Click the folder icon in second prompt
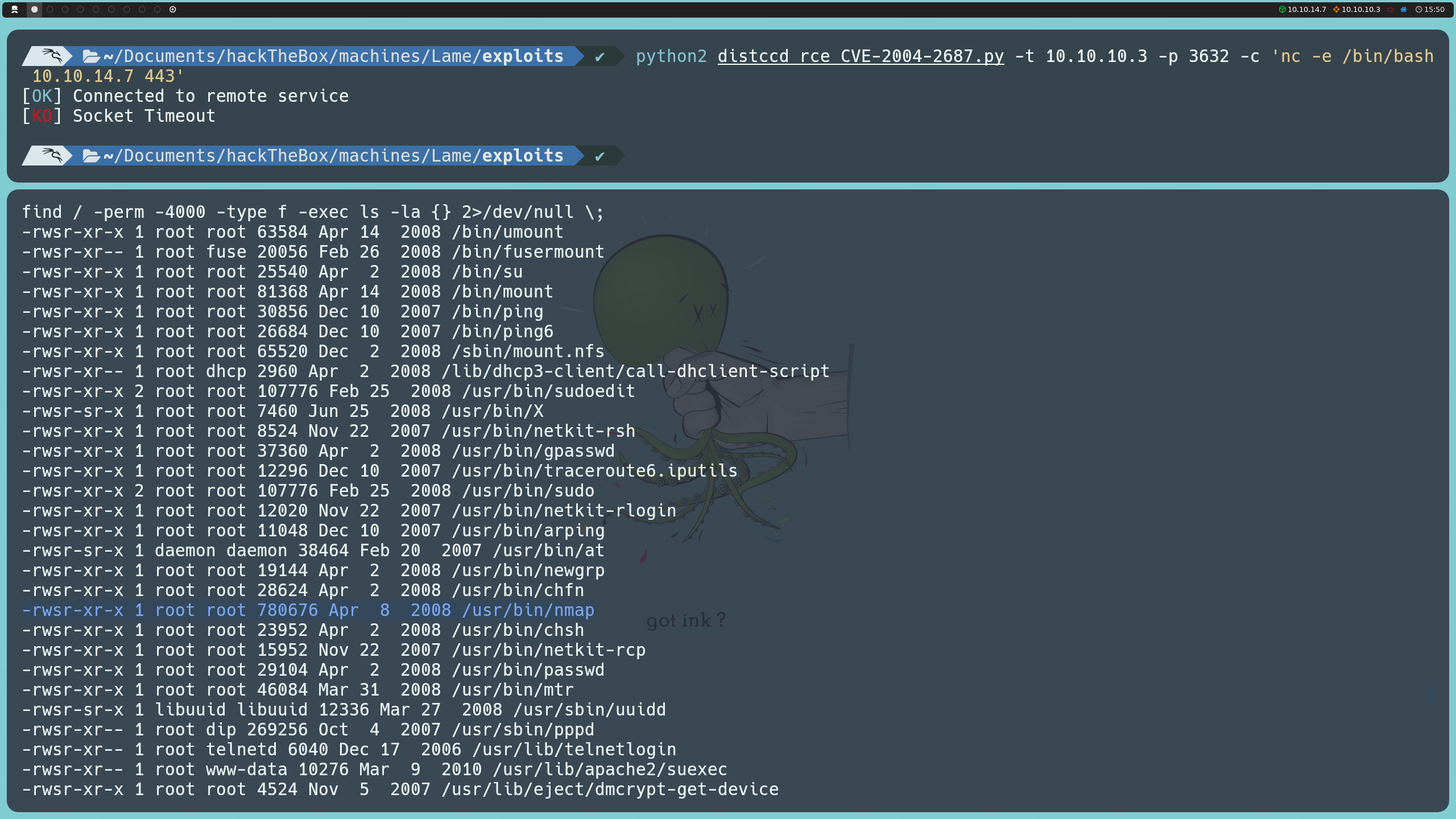The width and height of the screenshot is (1456, 819). click(x=91, y=156)
